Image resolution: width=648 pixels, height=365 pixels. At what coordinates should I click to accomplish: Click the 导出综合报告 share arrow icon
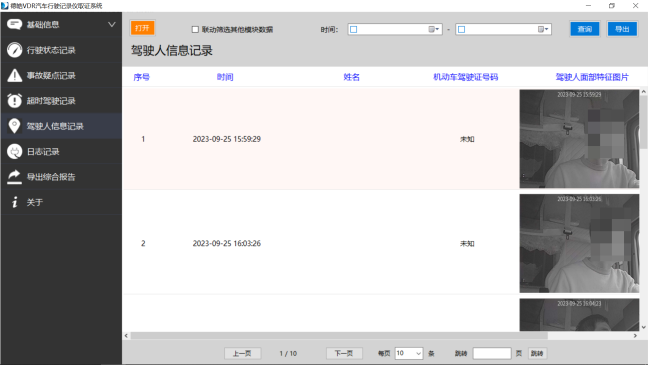pyautogui.click(x=14, y=177)
